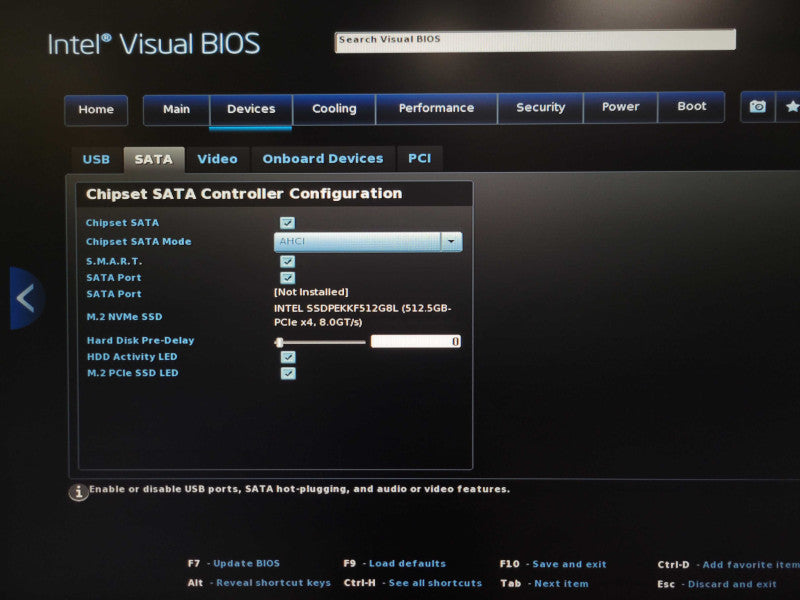The width and height of the screenshot is (800, 600).
Task: Click the Chipset SATA Mode label
Action: (138, 242)
